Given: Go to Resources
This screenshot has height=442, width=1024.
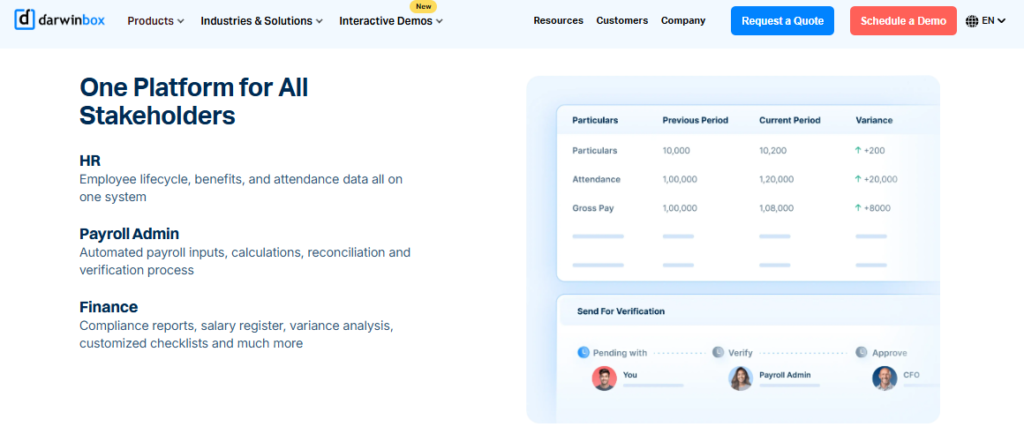Looking at the screenshot, I should 558,20.
